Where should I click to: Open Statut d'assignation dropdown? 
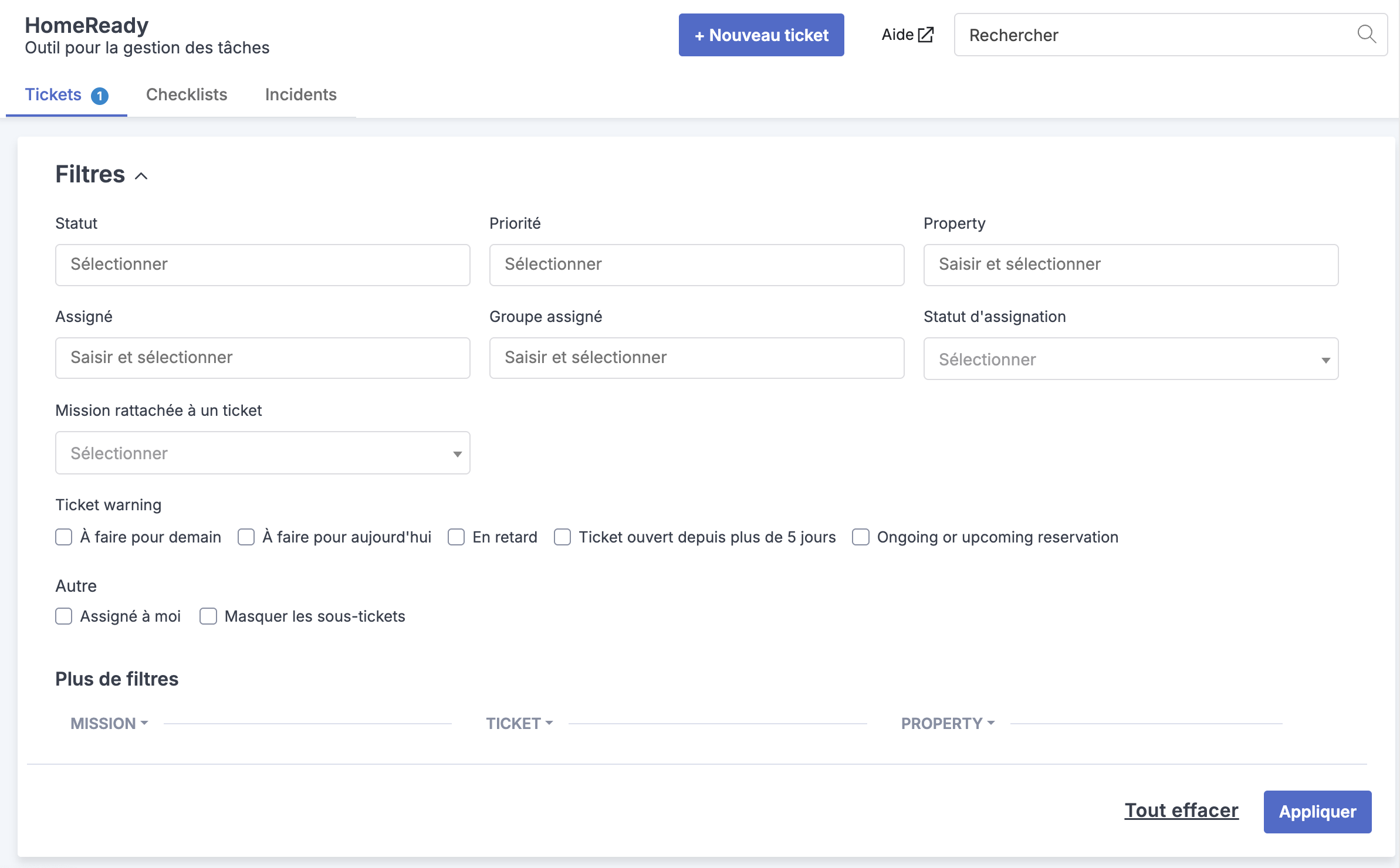[1131, 359]
